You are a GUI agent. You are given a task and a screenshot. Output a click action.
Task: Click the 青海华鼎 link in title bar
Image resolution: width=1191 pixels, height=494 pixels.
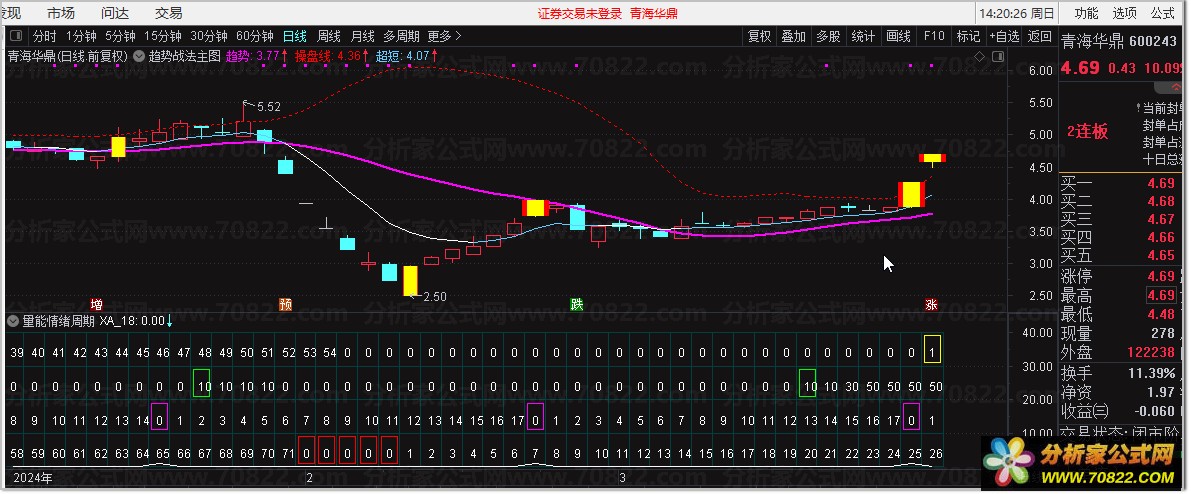pyautogui.click(x=654, y=13)
